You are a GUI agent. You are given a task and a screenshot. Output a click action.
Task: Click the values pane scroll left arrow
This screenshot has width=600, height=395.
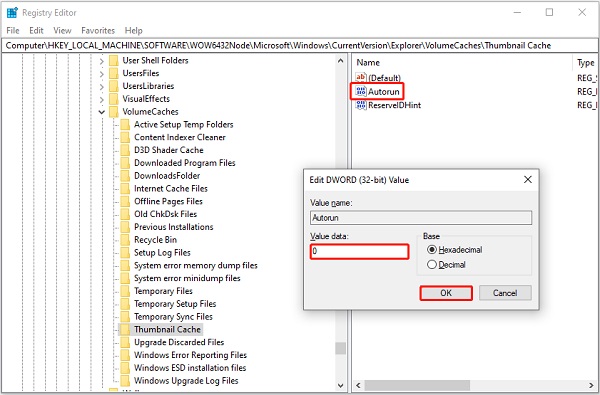tap(359, 385)
